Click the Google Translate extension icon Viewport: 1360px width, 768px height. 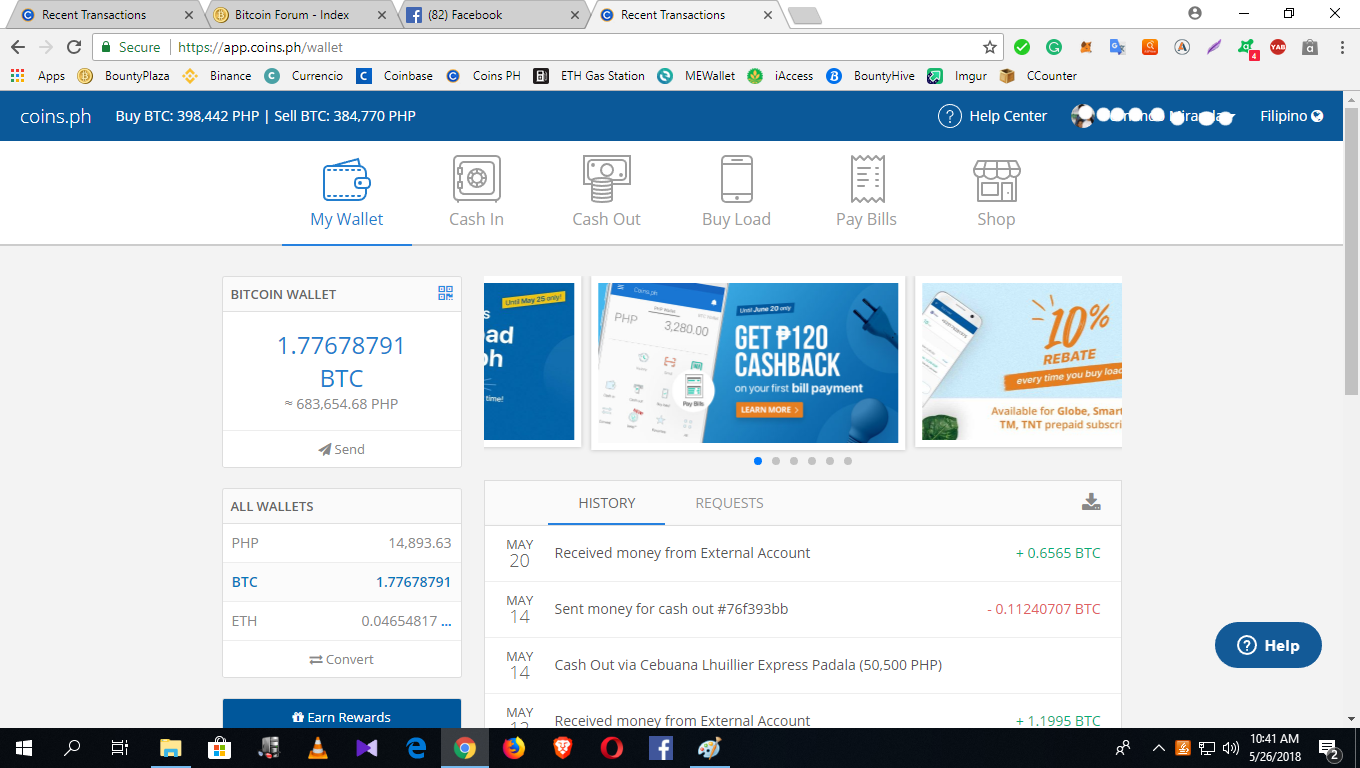tap(1118, 47)
